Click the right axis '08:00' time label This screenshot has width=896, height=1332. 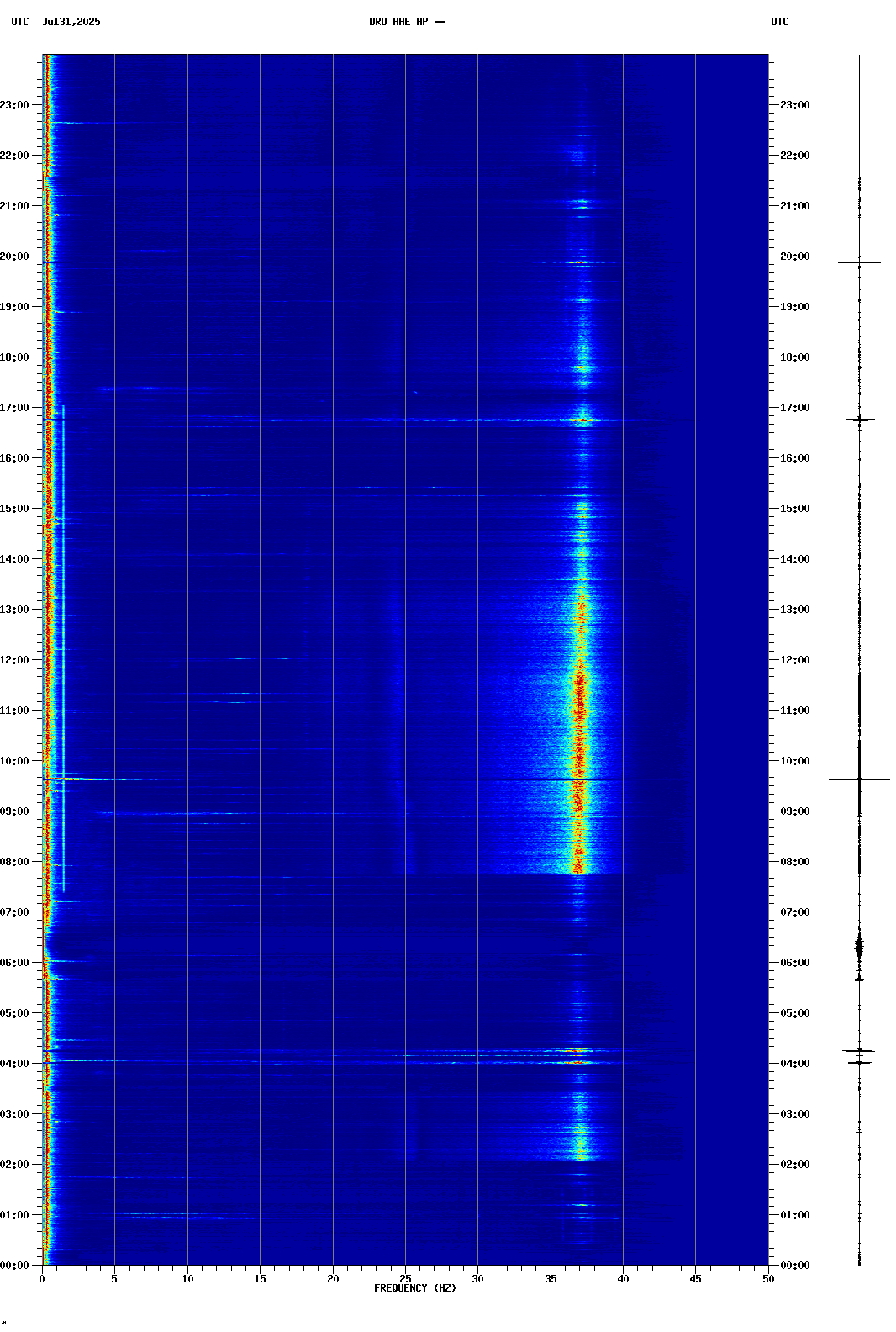pos(795,862)
